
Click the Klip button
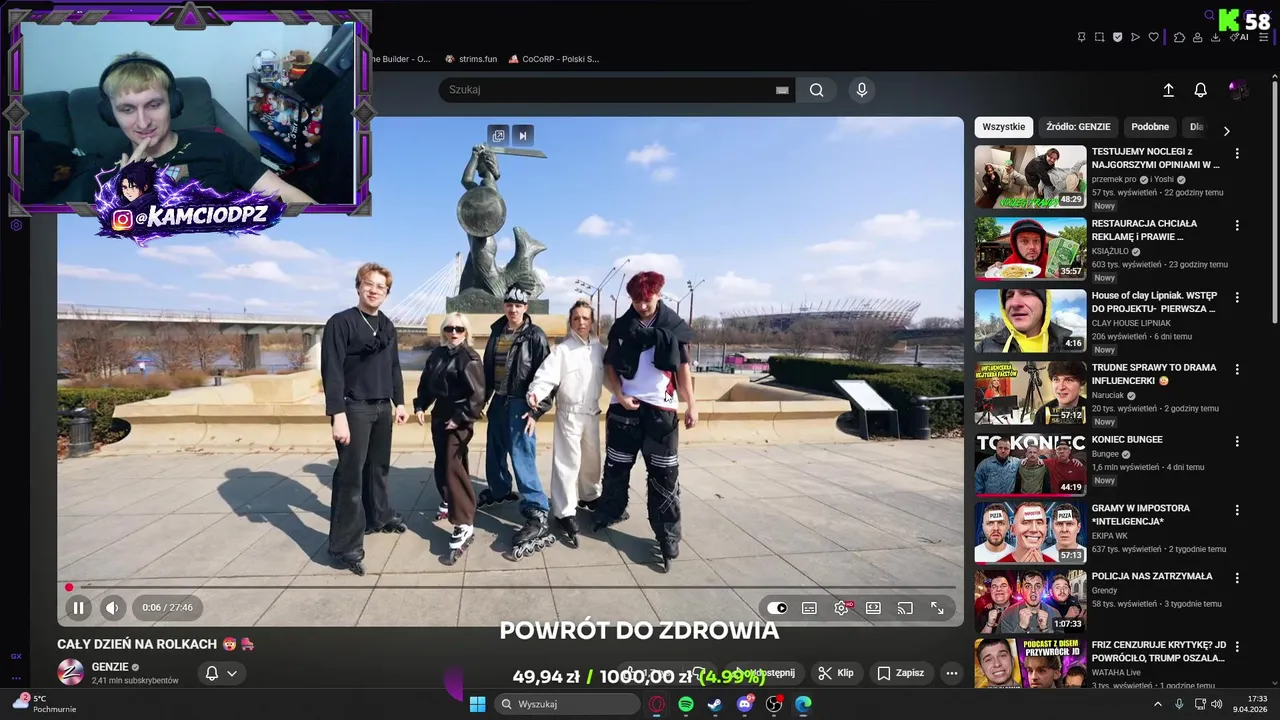pos(836,673)
